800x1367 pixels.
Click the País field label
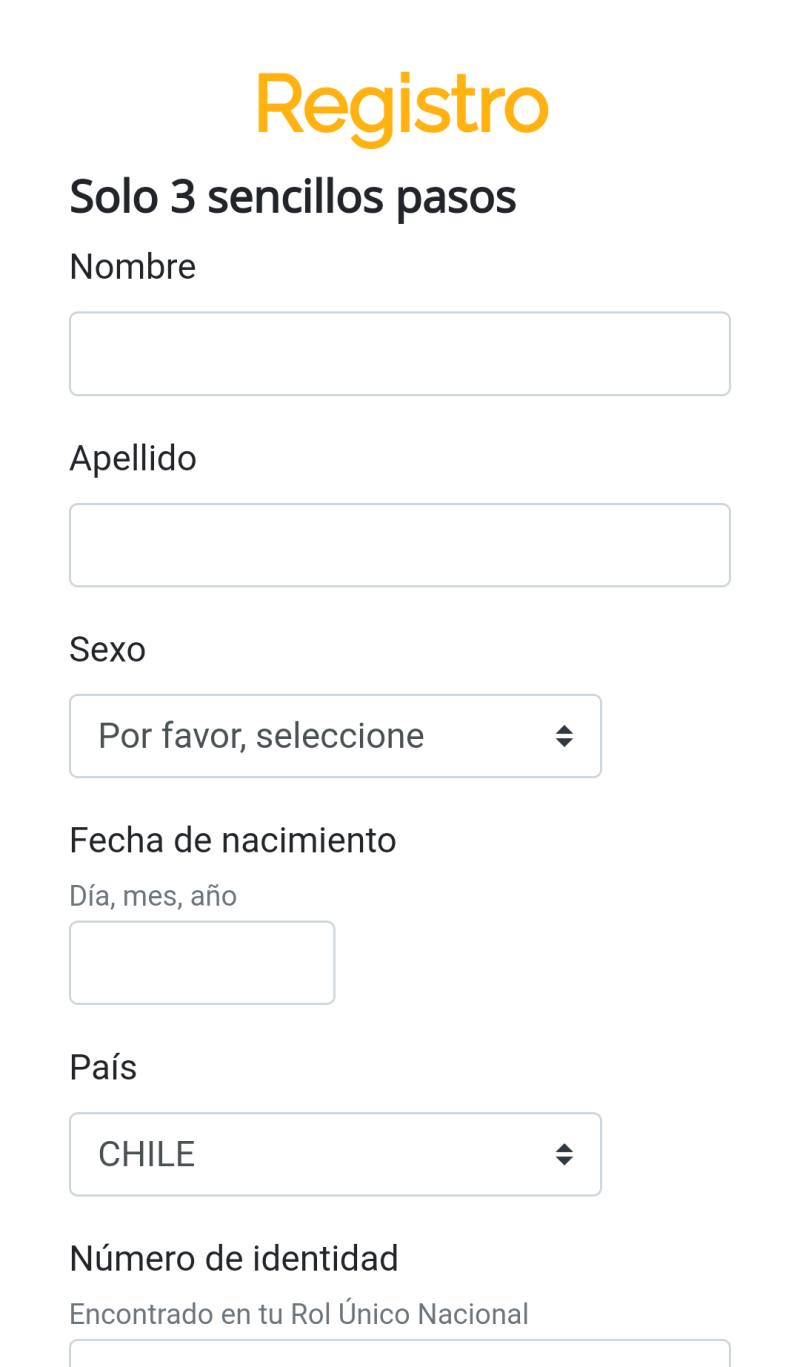click(x=103, y=1067)
